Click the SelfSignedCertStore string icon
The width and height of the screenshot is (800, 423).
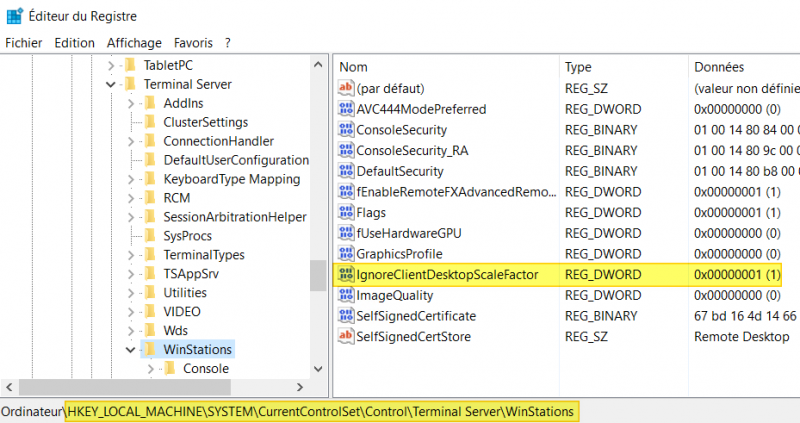tap(346, 337)
